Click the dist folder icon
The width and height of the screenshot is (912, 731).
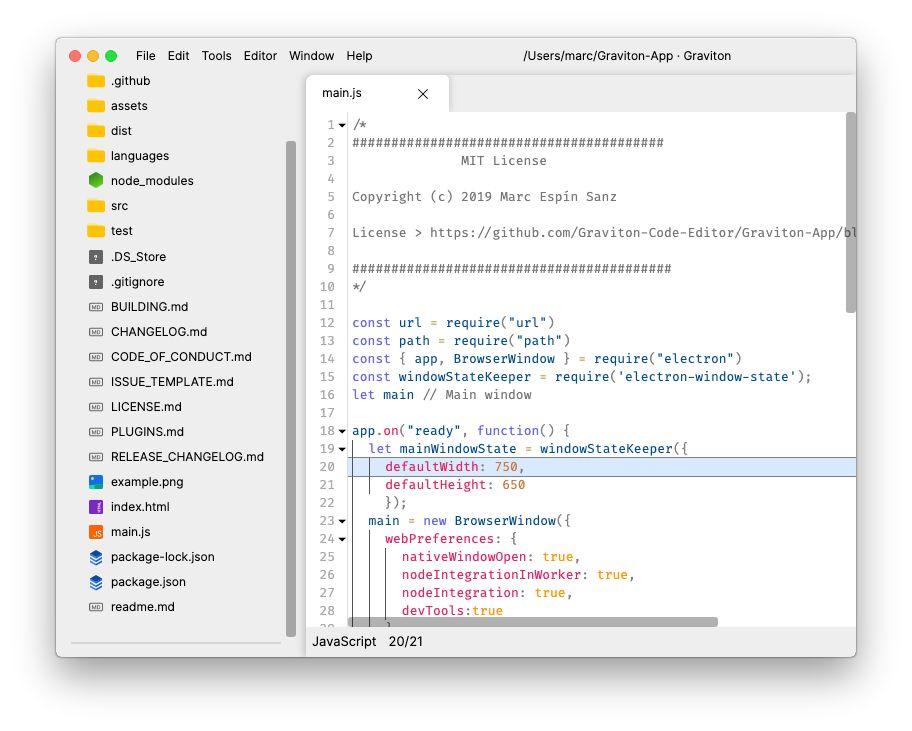[x=96, y=131]
